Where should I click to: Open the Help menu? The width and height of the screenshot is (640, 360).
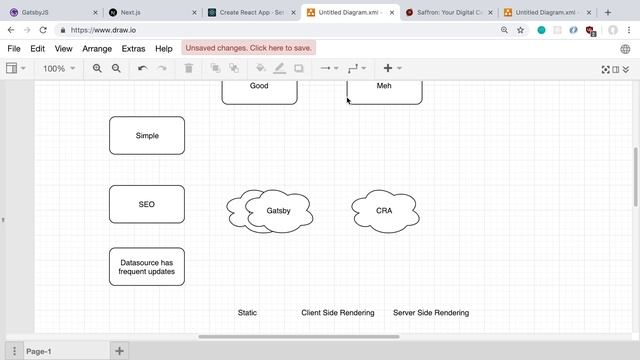164,49
